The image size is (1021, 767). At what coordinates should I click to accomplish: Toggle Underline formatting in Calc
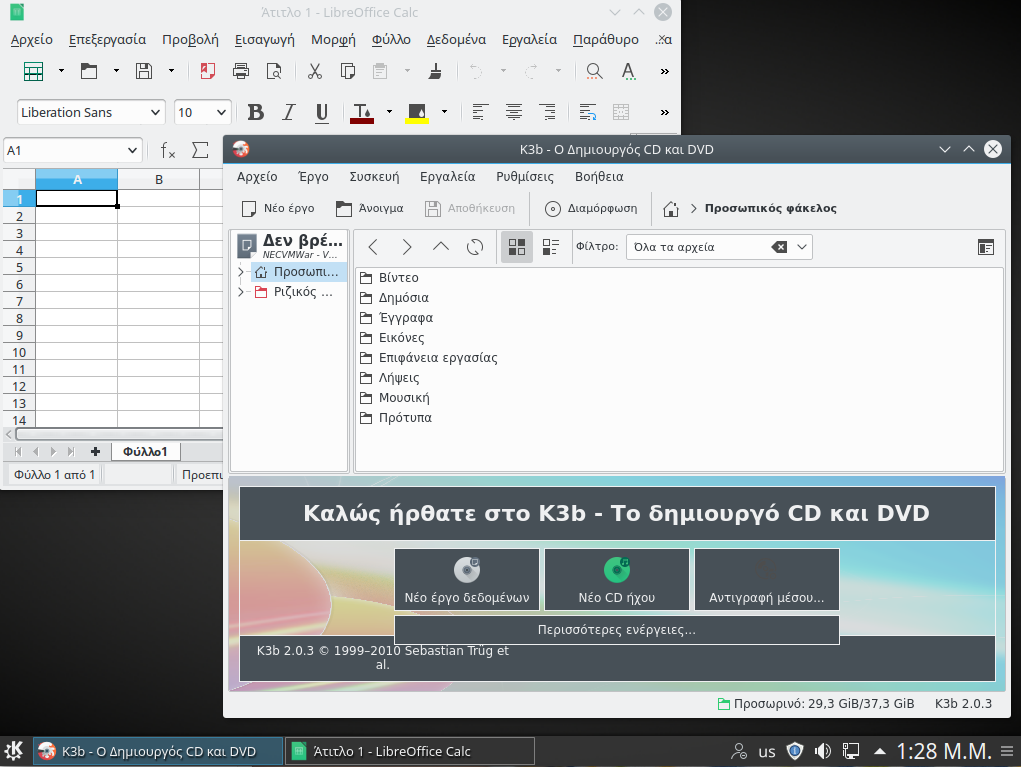tap(322, 113)
